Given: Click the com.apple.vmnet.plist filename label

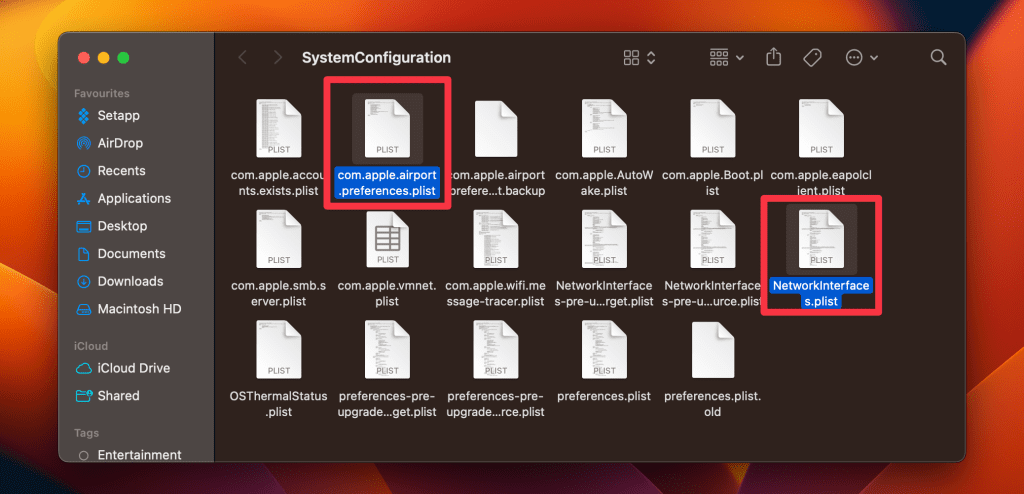Looking at the screenshot, I should coord(387,294).
